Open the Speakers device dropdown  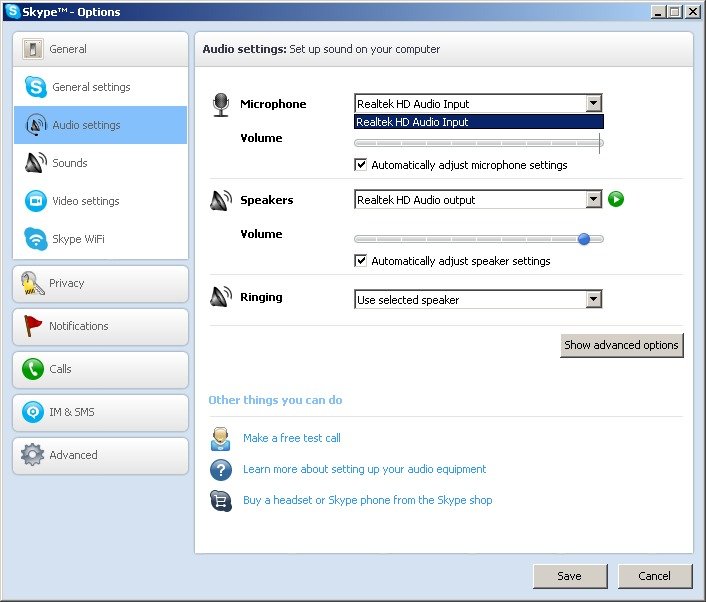[x=593, y=199]
